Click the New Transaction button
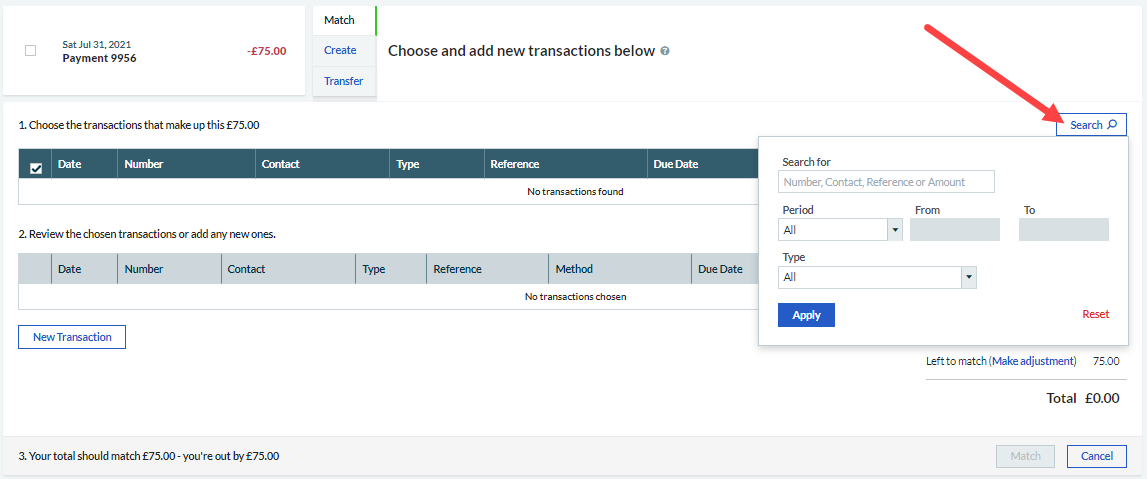This screenshot has width=1147, height=479. (72, 337)
